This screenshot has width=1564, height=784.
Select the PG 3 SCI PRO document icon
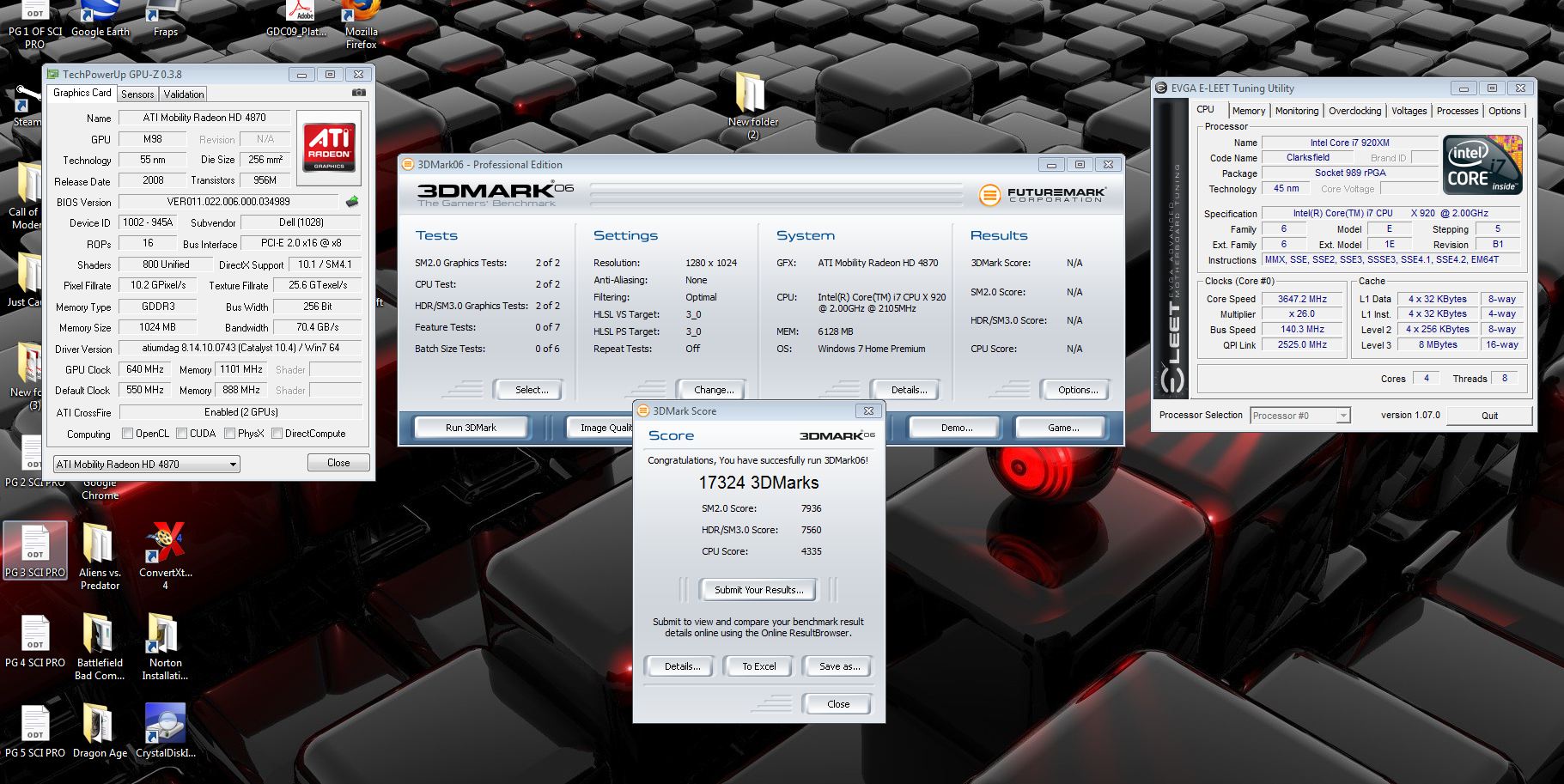[35, 550]
